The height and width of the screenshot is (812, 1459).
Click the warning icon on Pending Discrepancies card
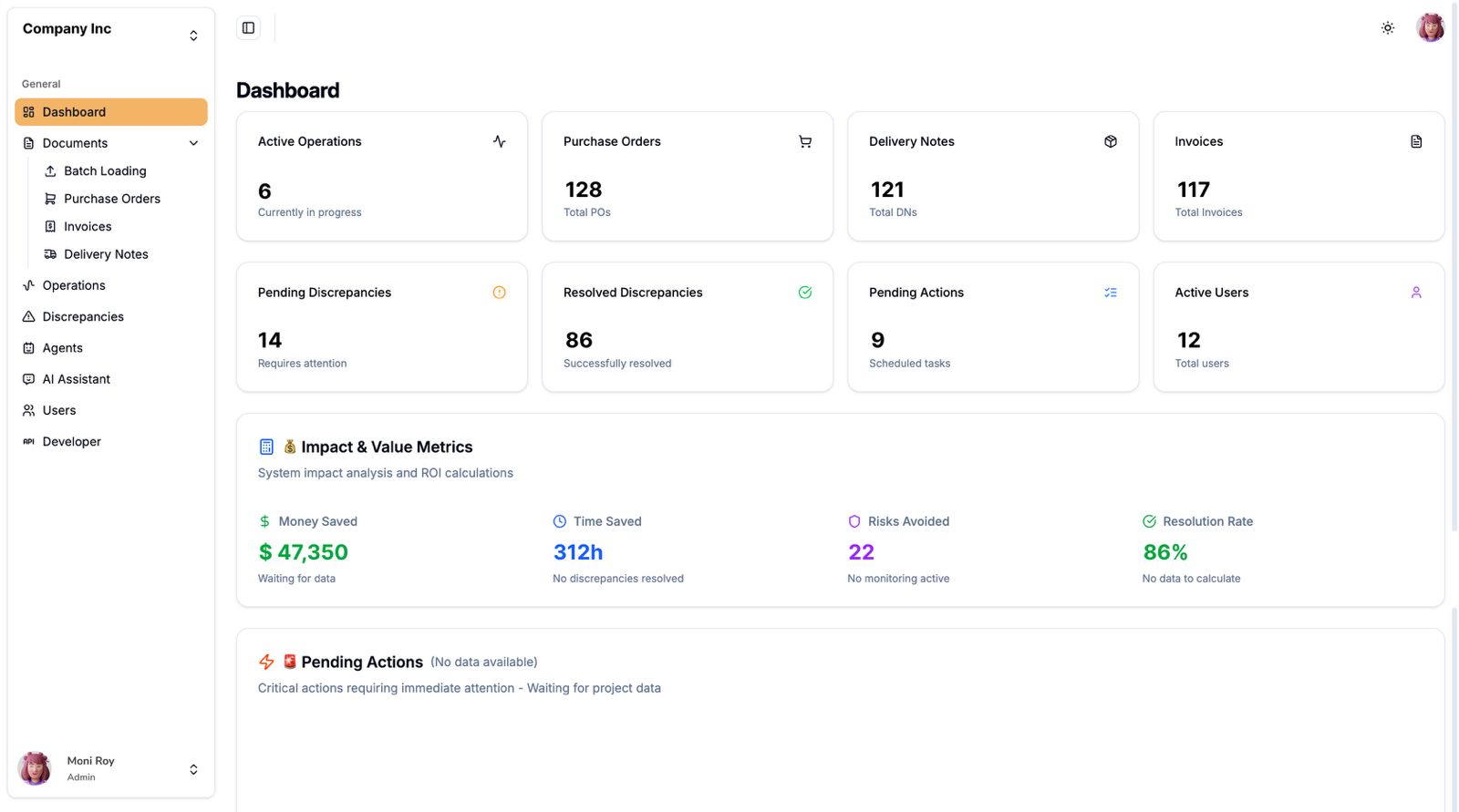499,293
